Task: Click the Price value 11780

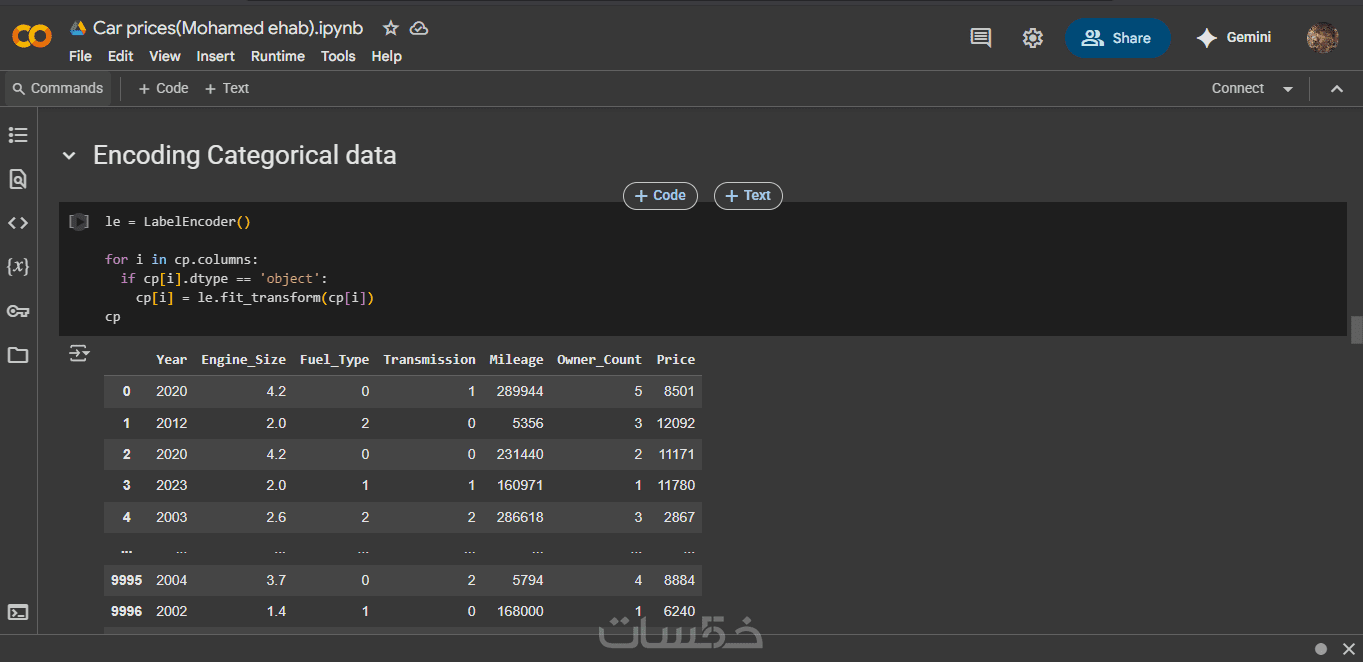Action: click(676, 485)
